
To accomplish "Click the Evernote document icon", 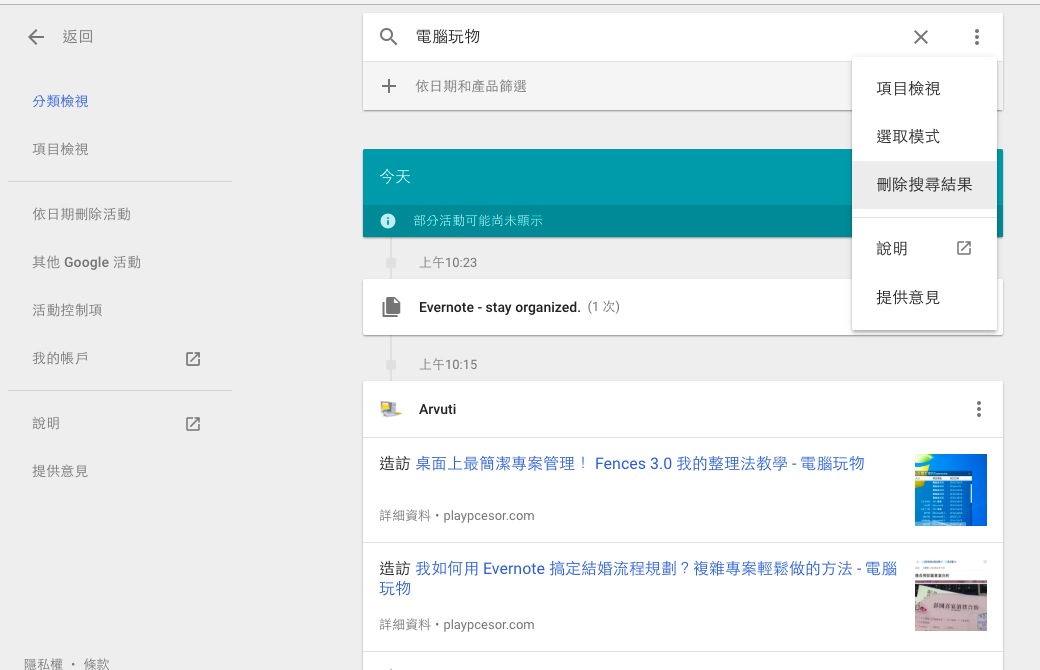I will [x=391, y=307].
